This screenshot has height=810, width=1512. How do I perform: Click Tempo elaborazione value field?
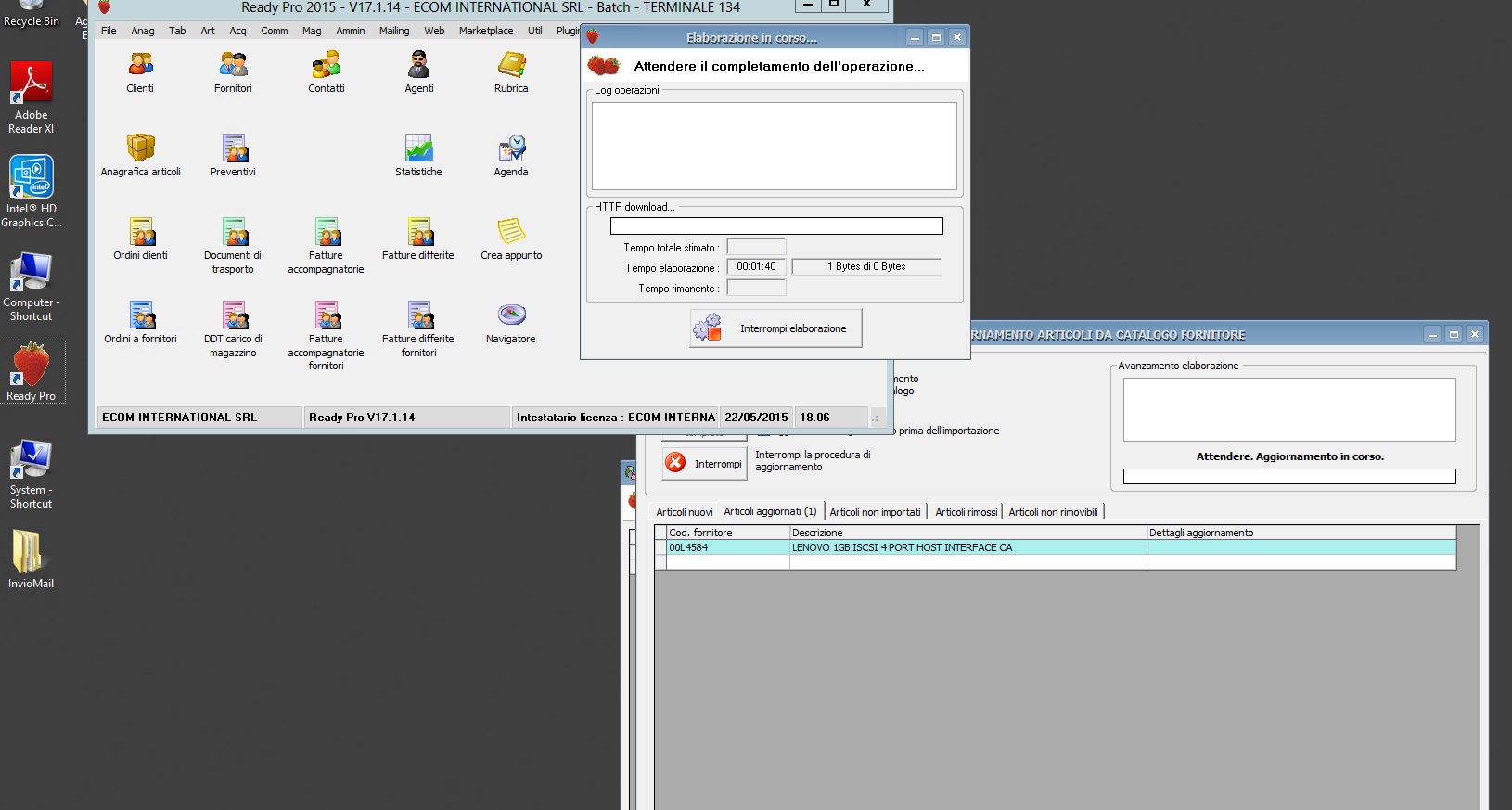coord(756,266)
